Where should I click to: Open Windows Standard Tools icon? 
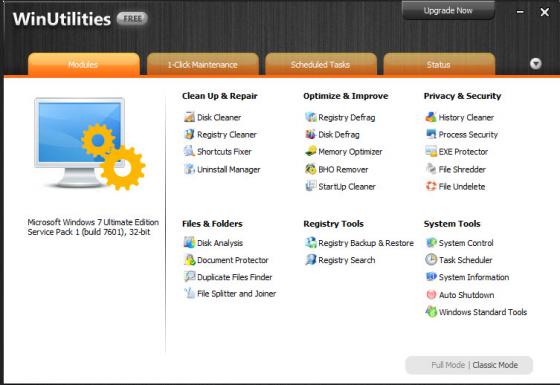coord(431,312)
